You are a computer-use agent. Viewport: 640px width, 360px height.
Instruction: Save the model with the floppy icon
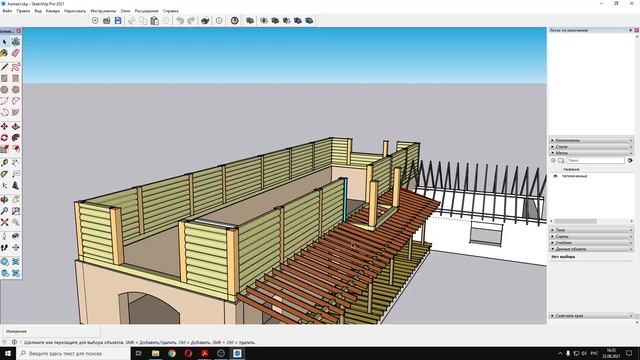[x=118, y=20]
